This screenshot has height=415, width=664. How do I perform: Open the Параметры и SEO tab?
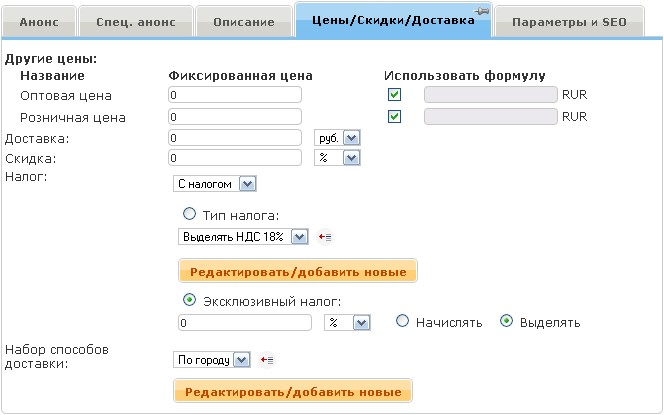point(576,22)
